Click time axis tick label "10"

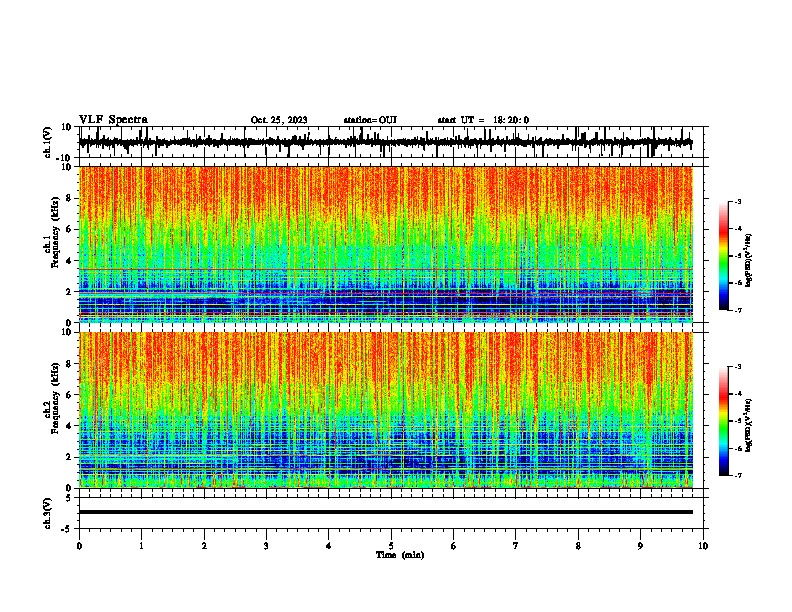703,546
